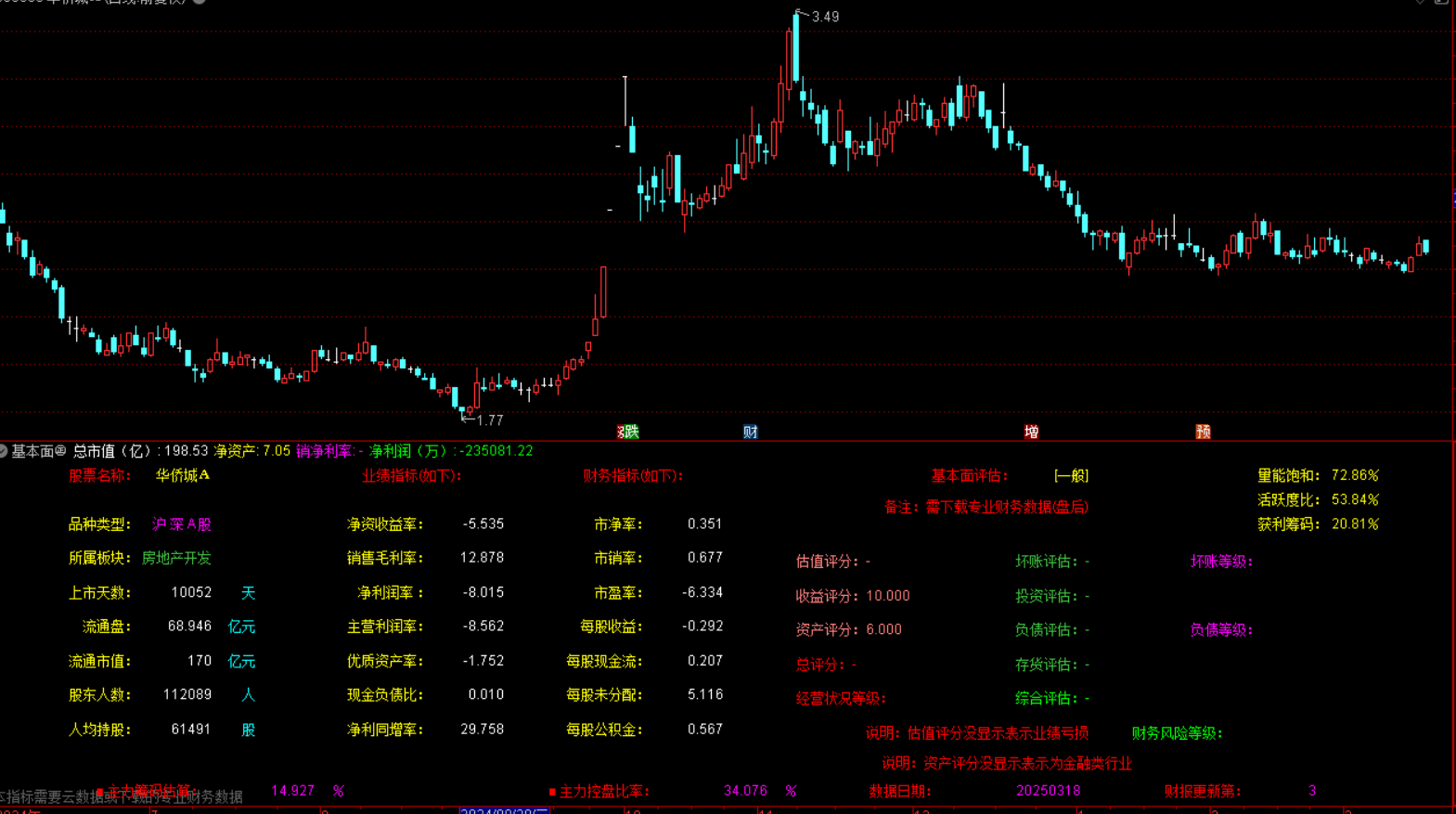Open the 财 financial report marker
This screenshot has height=814, width=1456.
751,432
